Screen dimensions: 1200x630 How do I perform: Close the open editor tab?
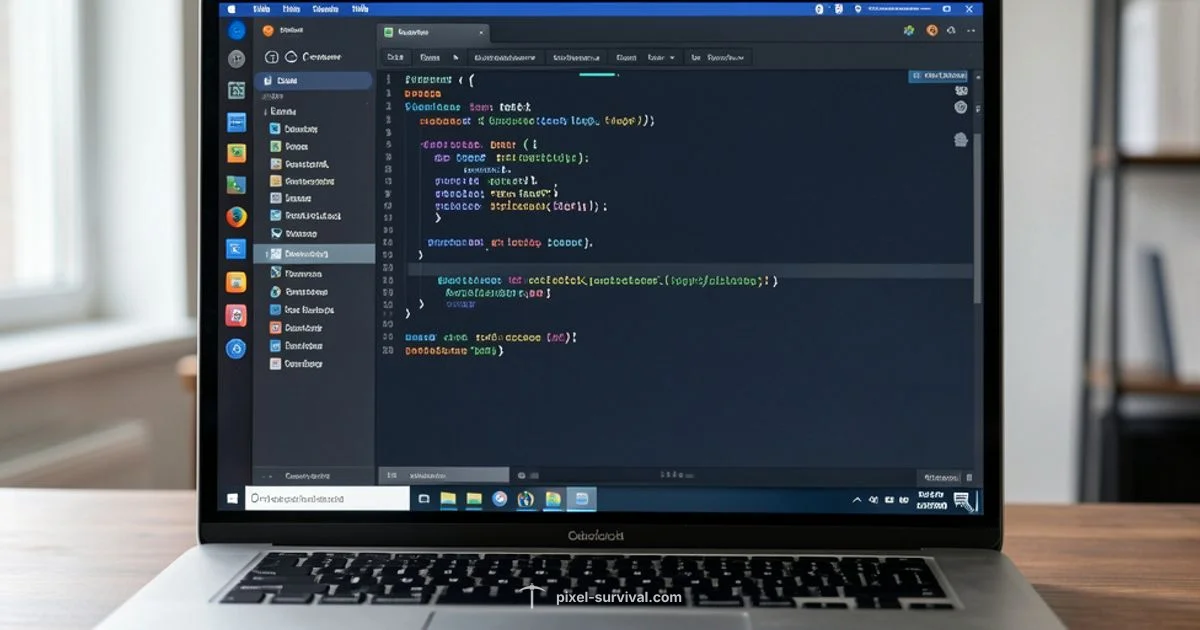[483, 32]
